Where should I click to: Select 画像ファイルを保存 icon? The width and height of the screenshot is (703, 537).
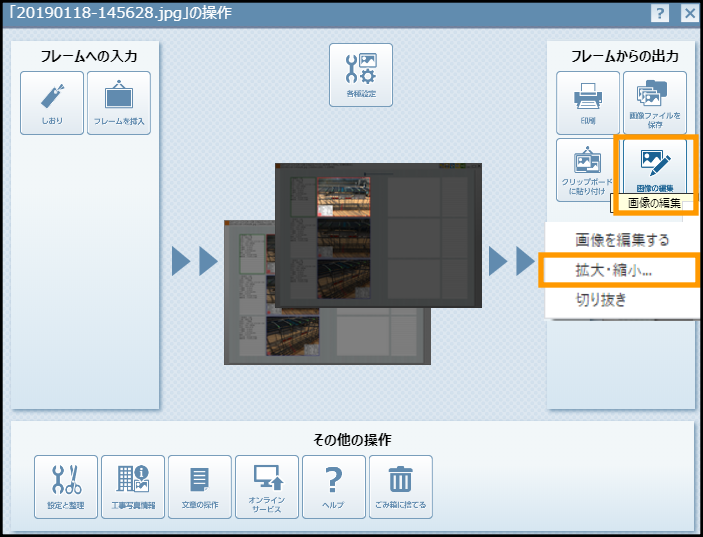coord(655,103)
